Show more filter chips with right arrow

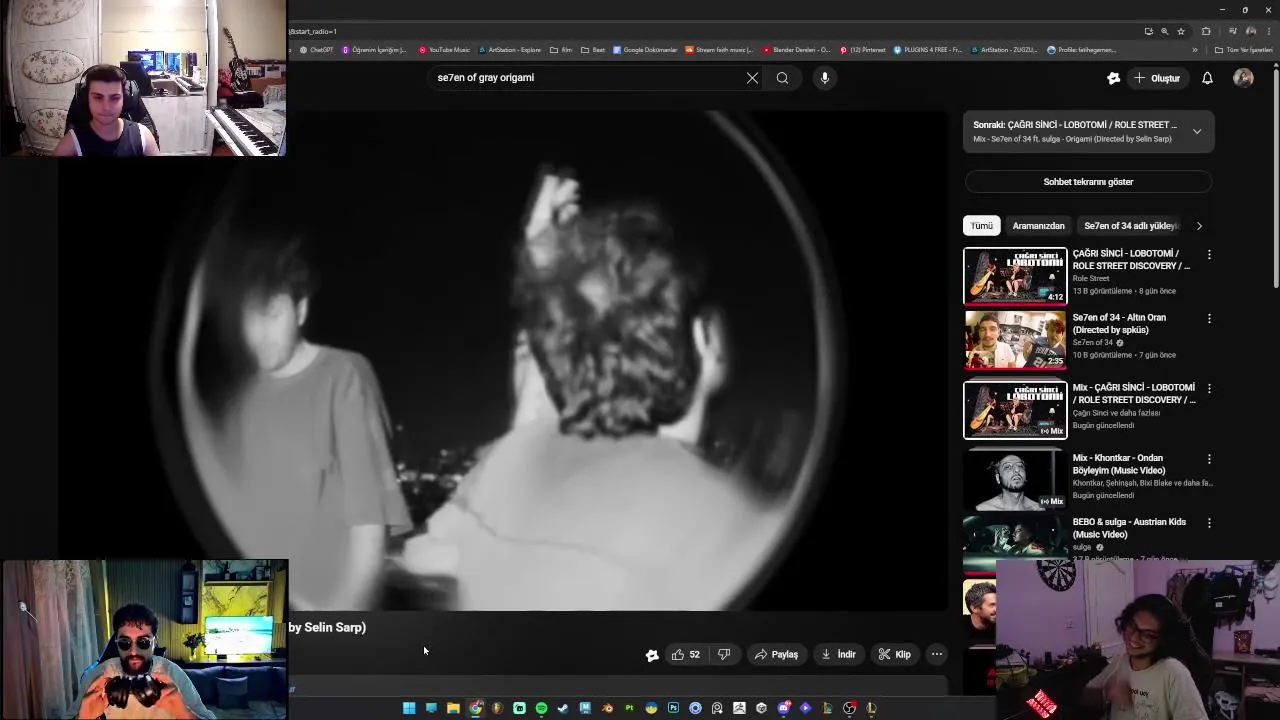point(1199,226)
